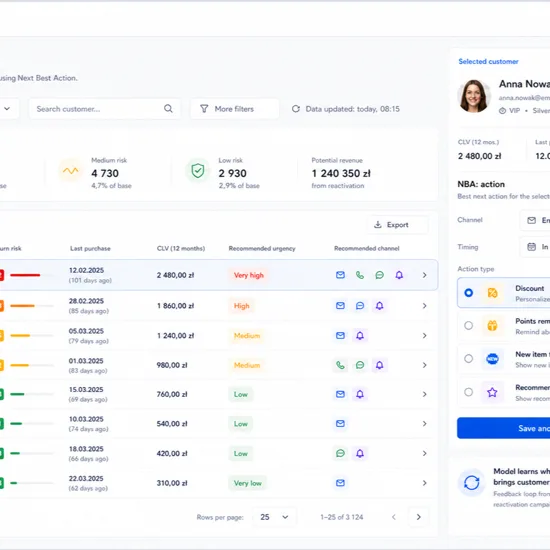The width and height of the screenshot is (550, 550).
Task: Click phone icon in the Very high row
Action: point(360,275)
